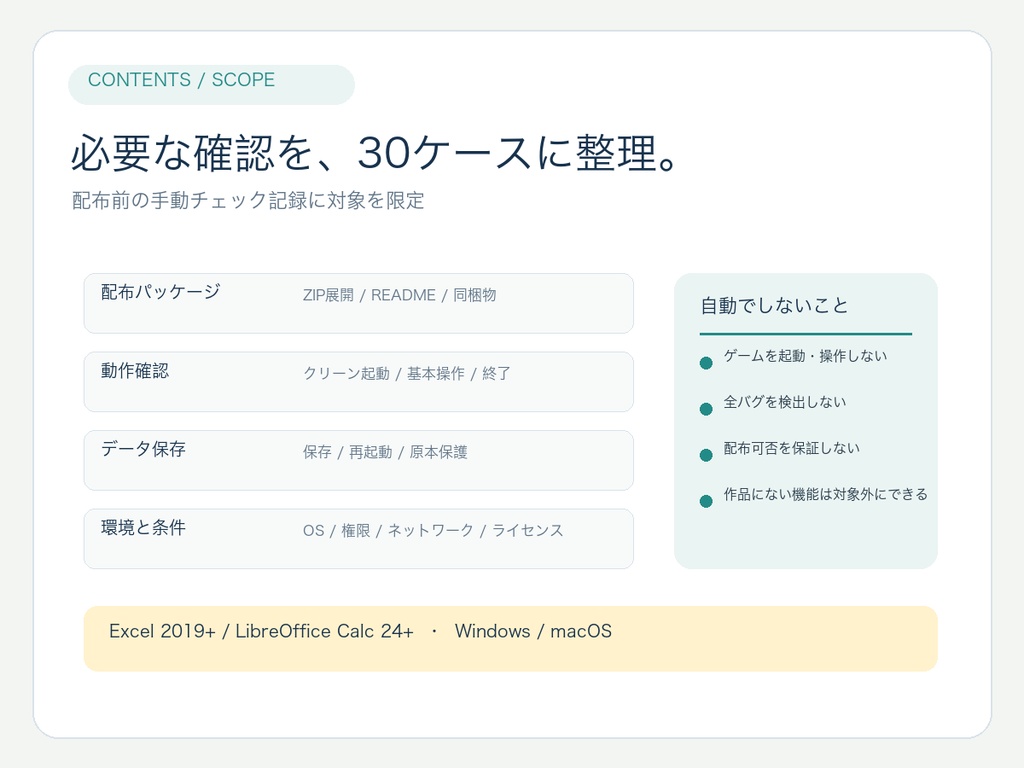Select the 環境と条件 row
The image size is (1024, 768).
[x=359, y=539]
